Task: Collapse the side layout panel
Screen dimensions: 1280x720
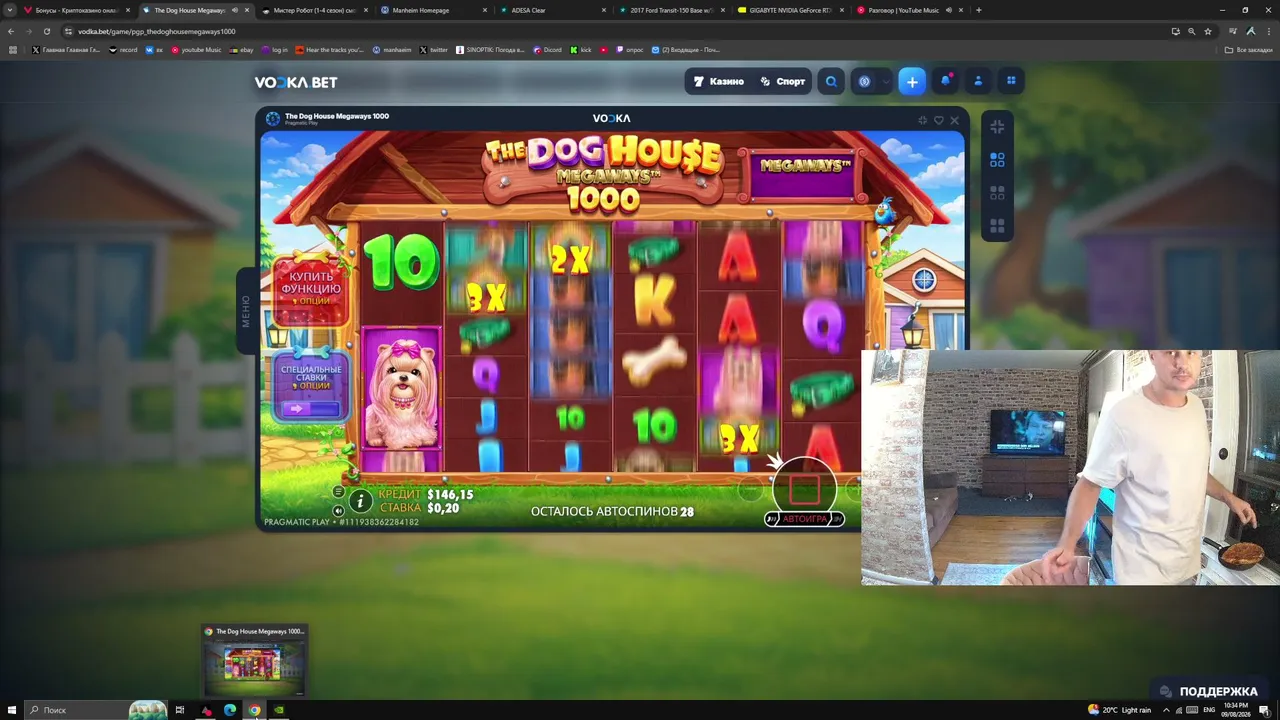Action: [997, 127]
